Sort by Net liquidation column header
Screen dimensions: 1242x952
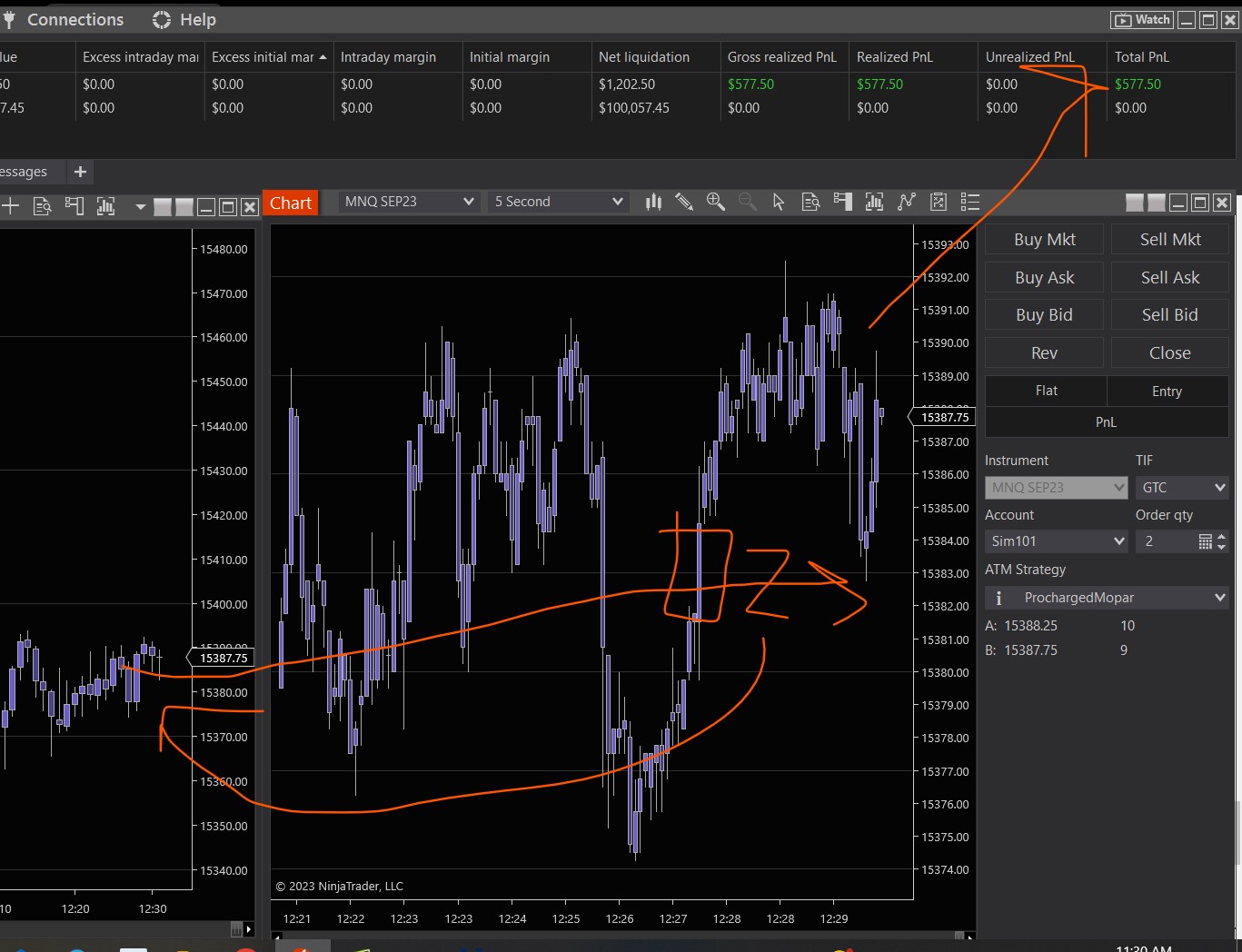pos(656,56)
